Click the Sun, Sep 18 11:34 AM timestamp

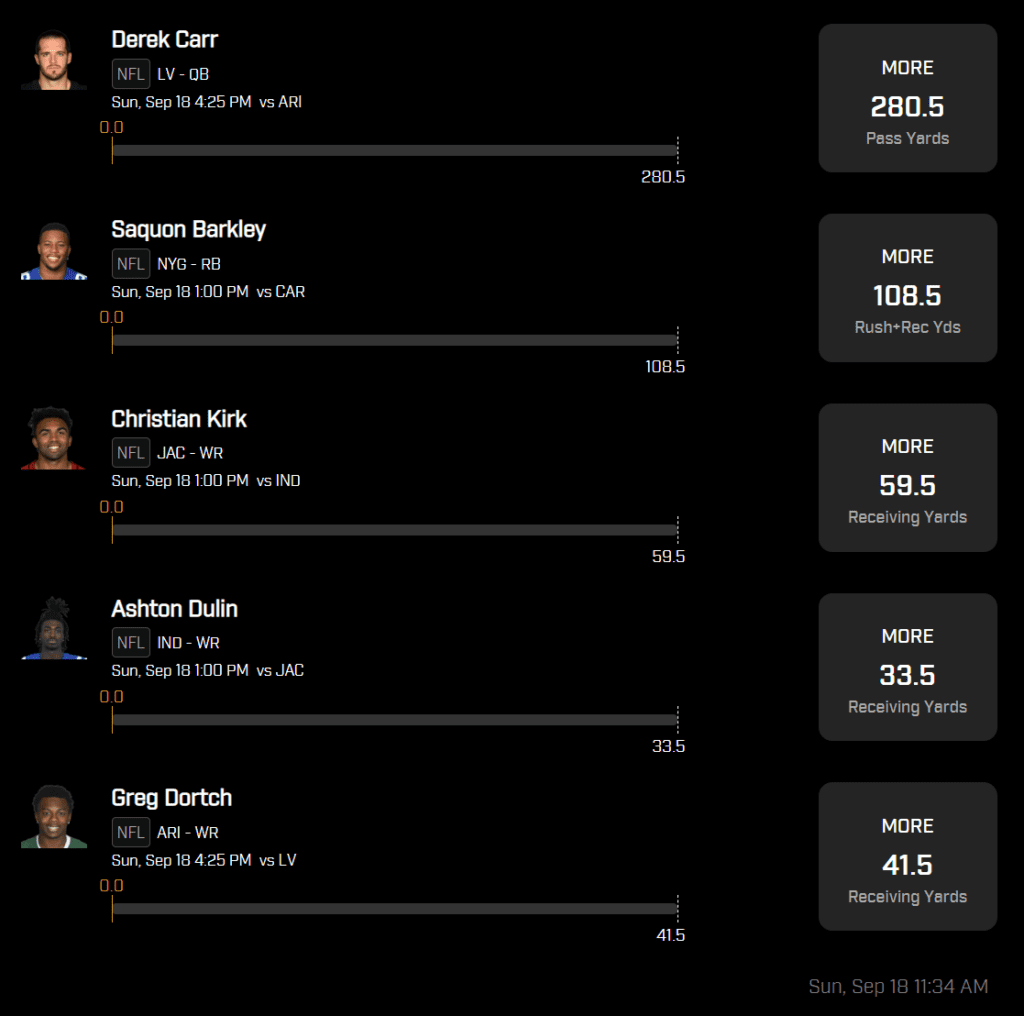point(898,987)
